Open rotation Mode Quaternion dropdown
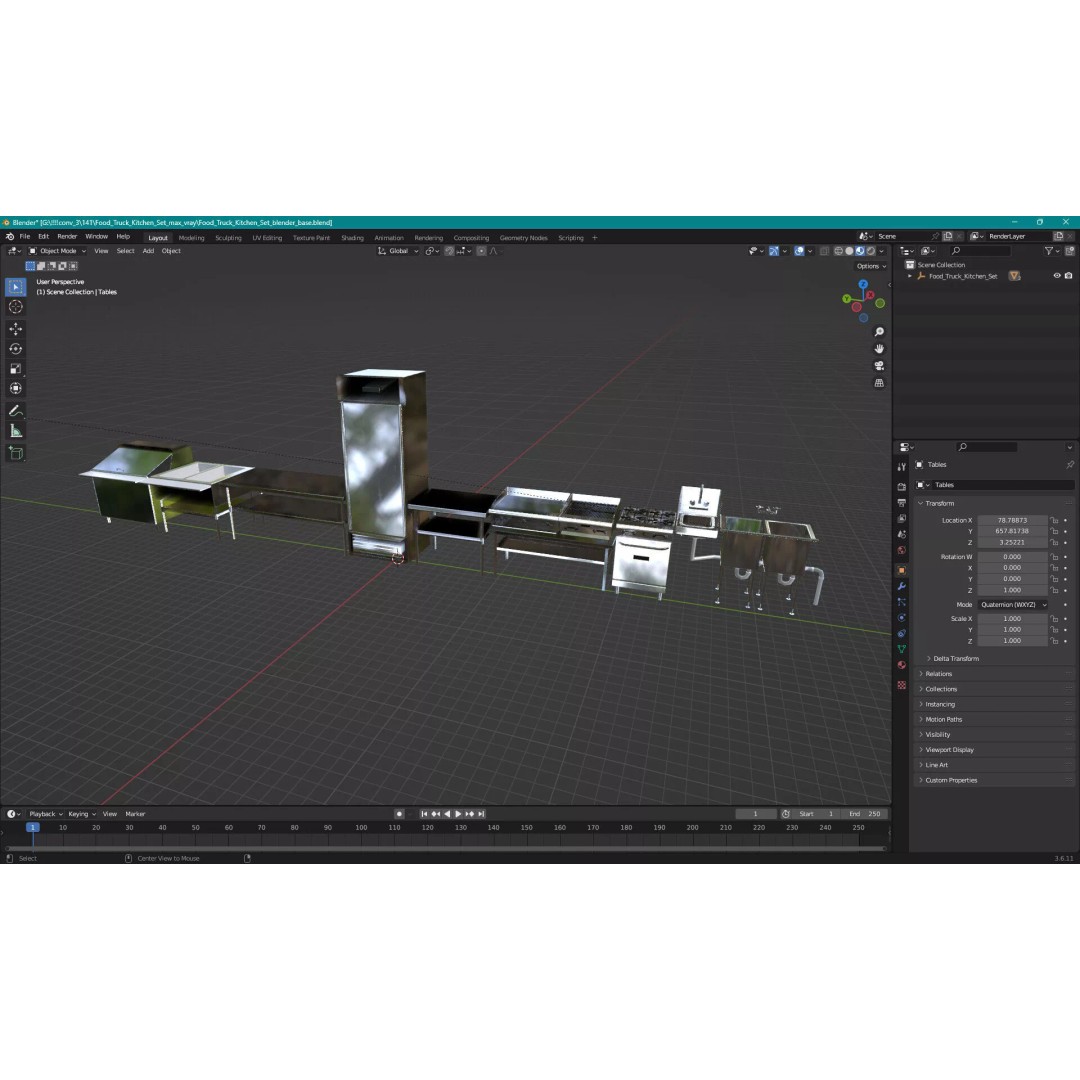Image resolution: width=1080 pixels, height=1080 pixels. (x=1012, y=605)
